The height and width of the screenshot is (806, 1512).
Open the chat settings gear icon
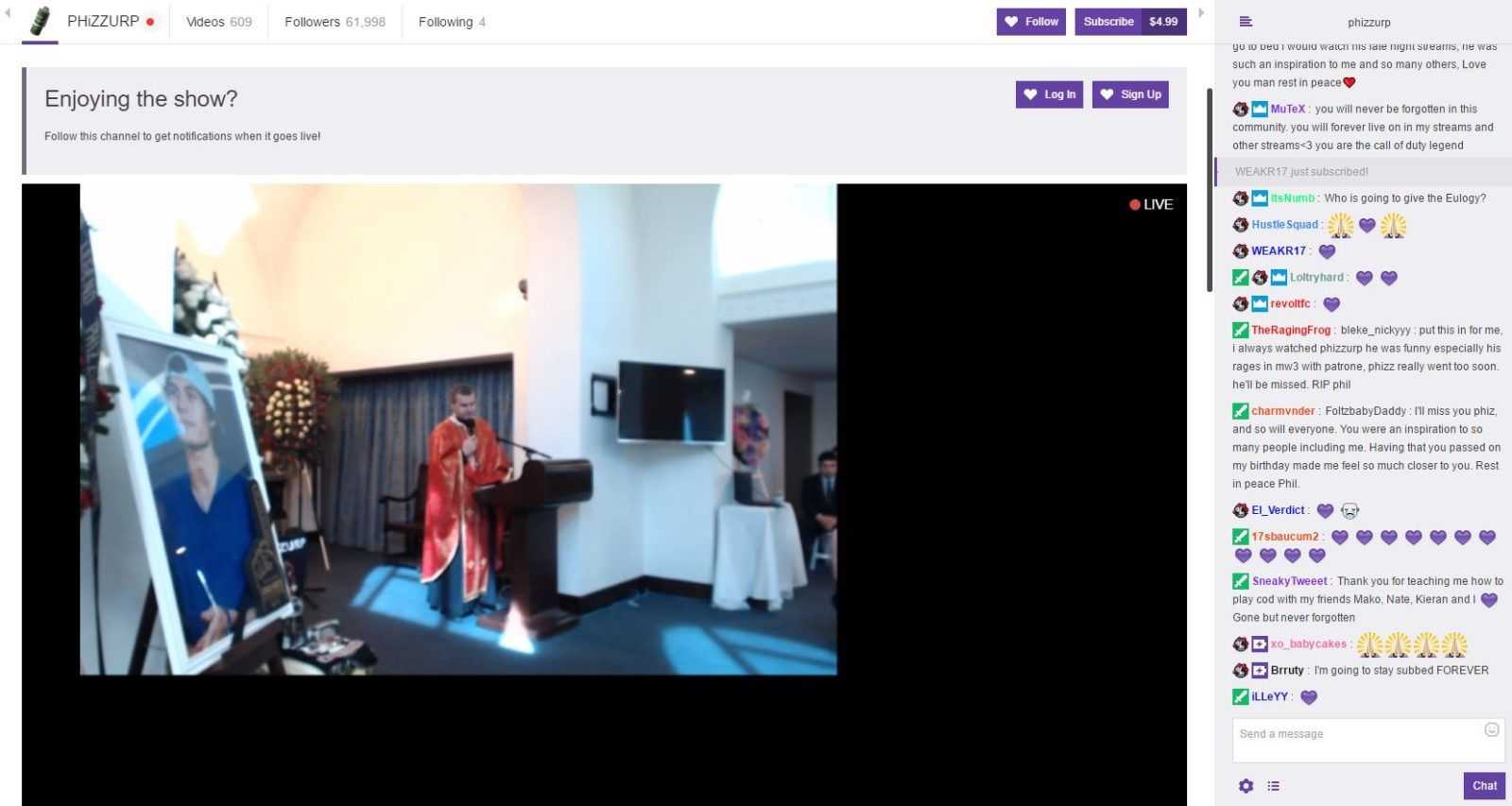click(x=1246, y=786)
